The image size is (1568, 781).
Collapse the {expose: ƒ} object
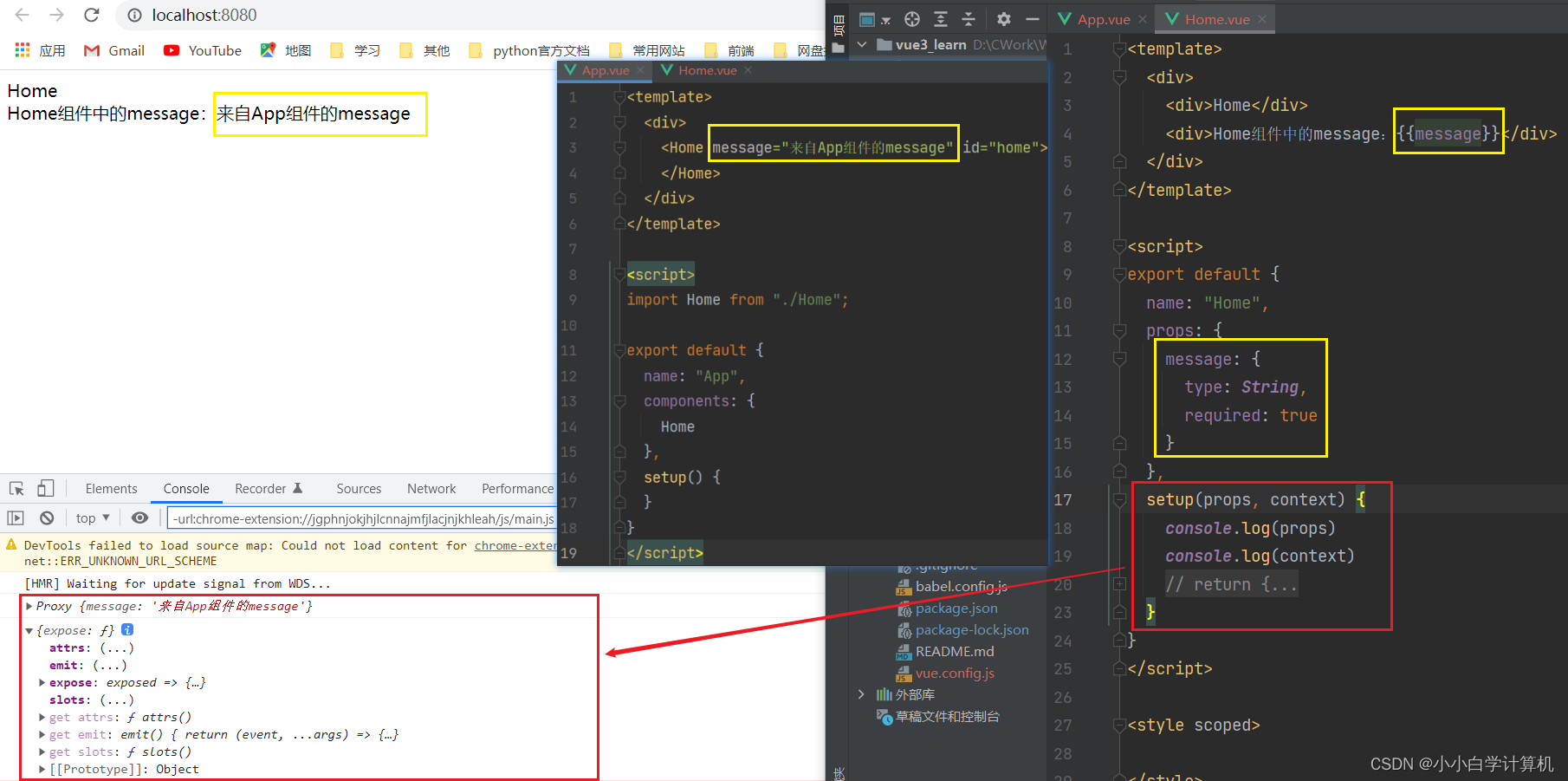29,631
